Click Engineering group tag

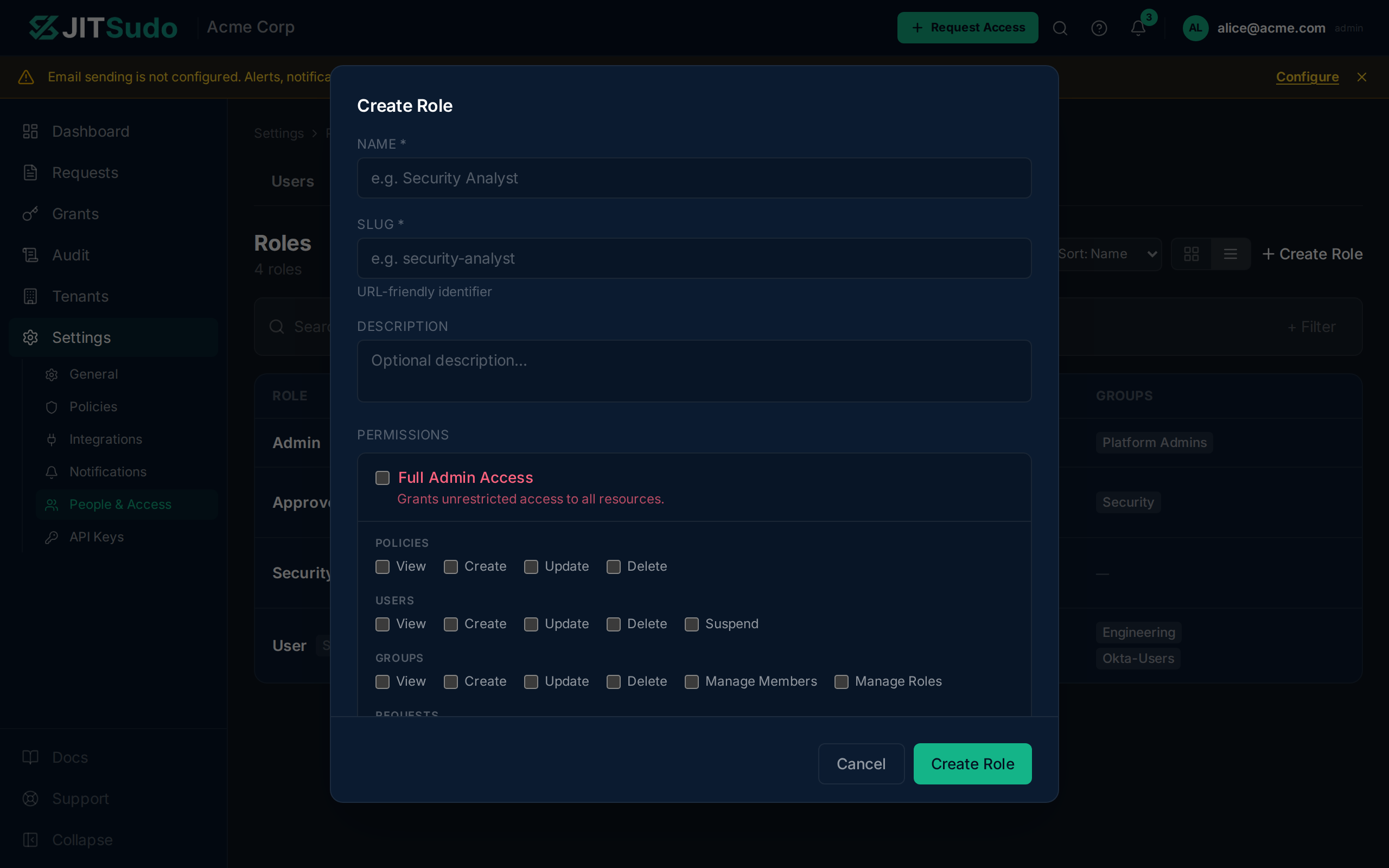click(x=1138, y=633)
